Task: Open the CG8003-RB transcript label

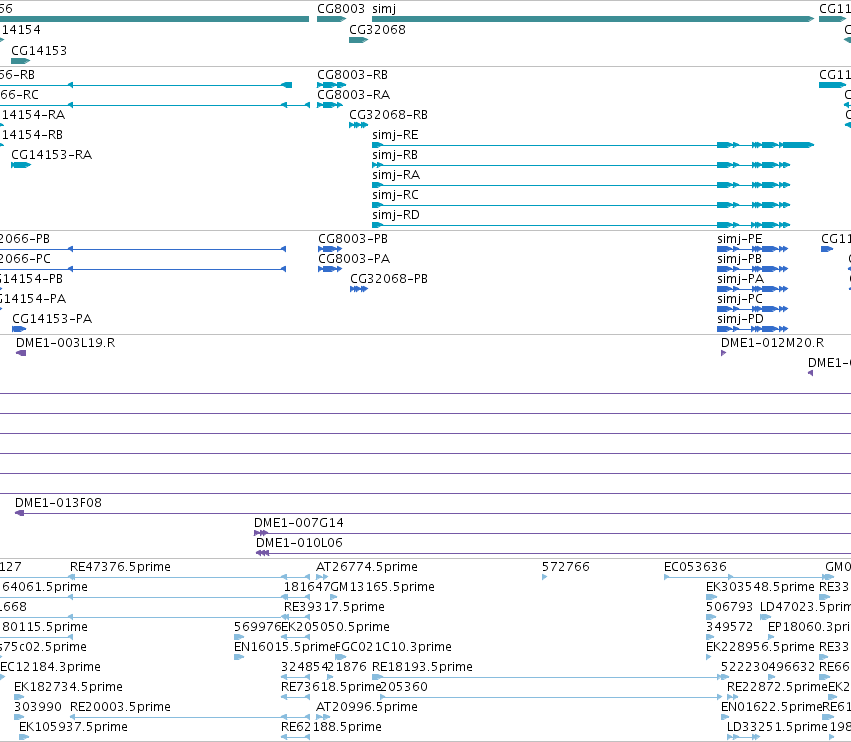Action: pyautogui.click(x=352, y=74)
